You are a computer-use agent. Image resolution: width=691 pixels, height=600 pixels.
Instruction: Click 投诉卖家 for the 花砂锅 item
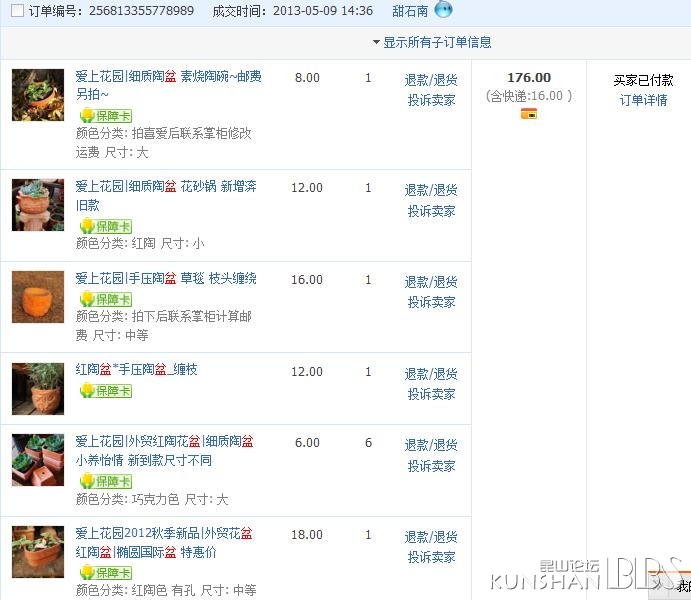point(431,211)
